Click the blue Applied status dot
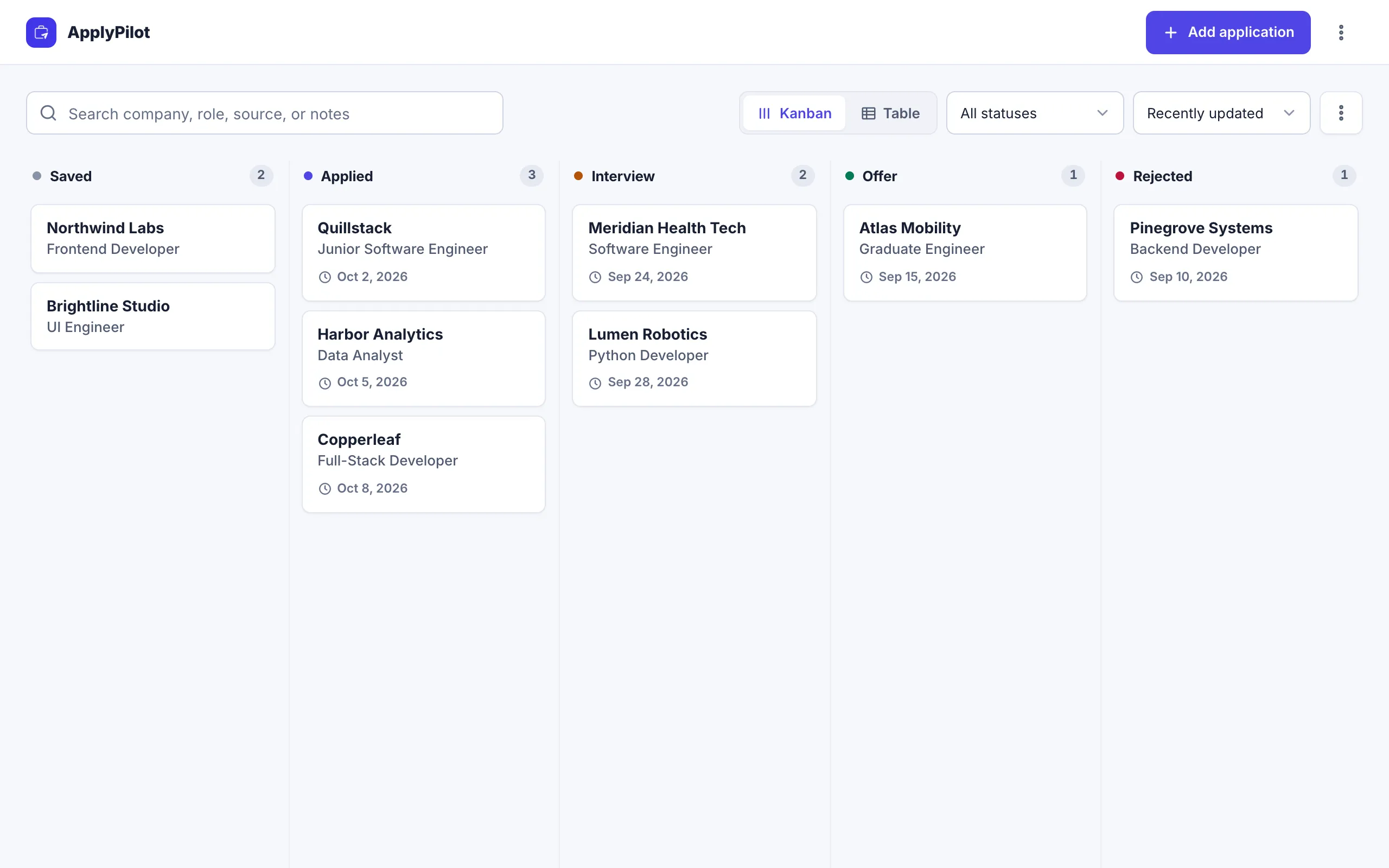Image resolution: width=1389 pixels, height=868 pixels. coord(308,176)
